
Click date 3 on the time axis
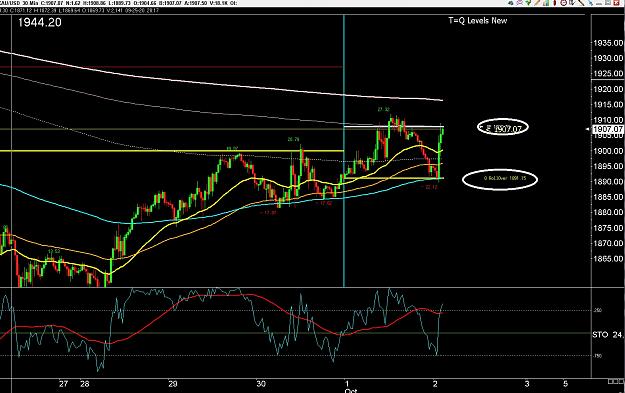point(527,384)
